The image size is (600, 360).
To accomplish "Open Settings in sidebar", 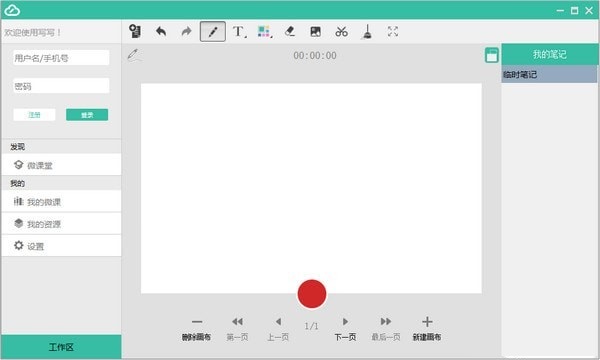I will (61, 246).
